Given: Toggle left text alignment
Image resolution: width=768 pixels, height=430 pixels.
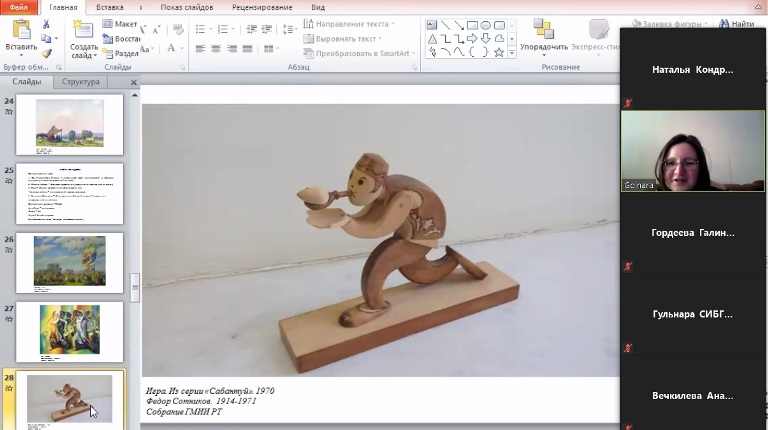Looking at the screenshot, I should (200, 49).
